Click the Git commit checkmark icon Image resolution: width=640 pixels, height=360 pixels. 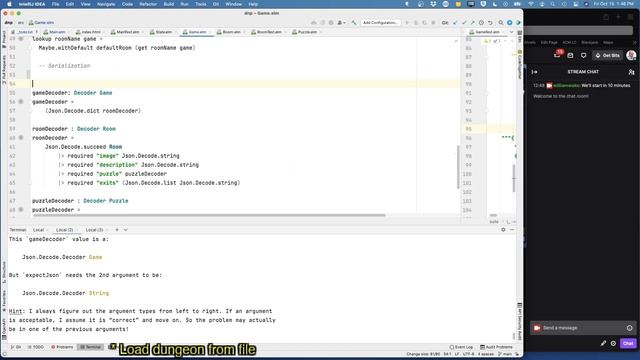pyautogui.click(x=464, y=23)
